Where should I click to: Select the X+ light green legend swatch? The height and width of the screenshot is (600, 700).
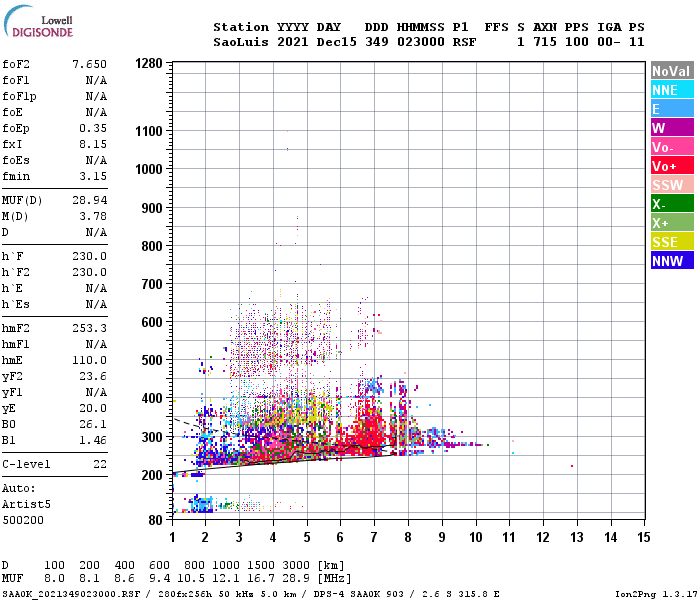(672, 223)
